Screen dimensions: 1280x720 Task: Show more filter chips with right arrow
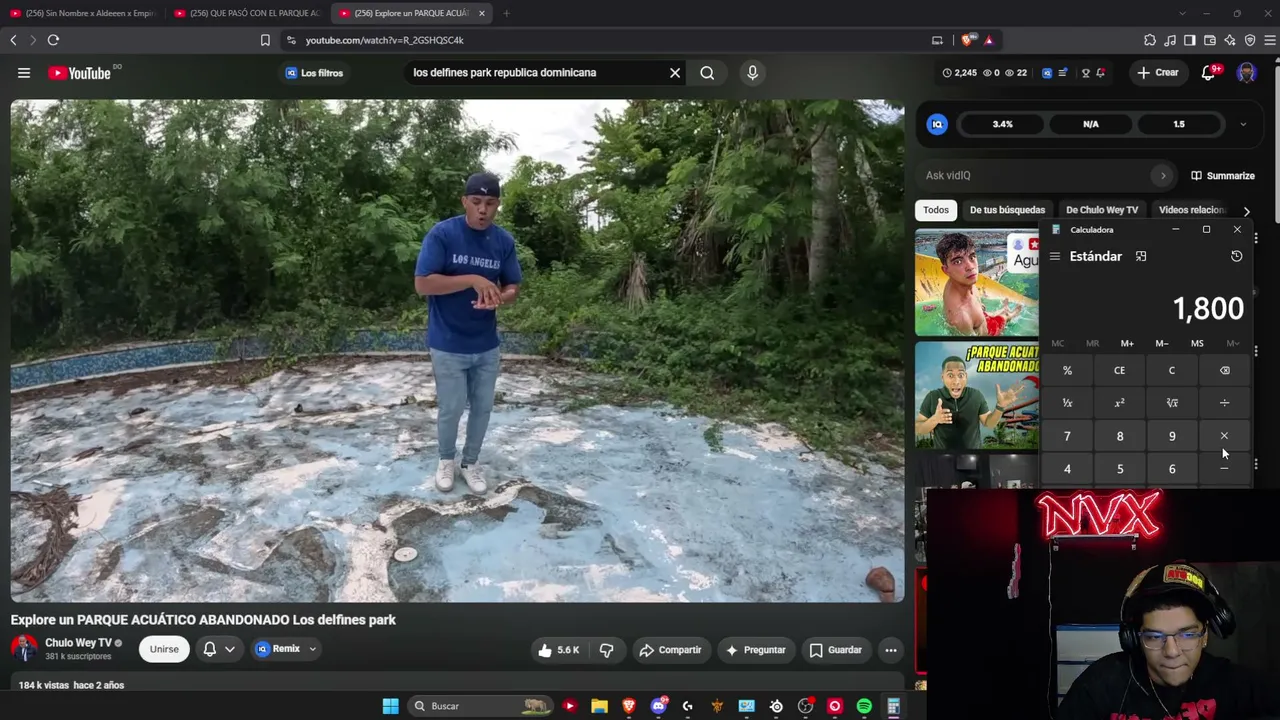tap(1246, 211)
